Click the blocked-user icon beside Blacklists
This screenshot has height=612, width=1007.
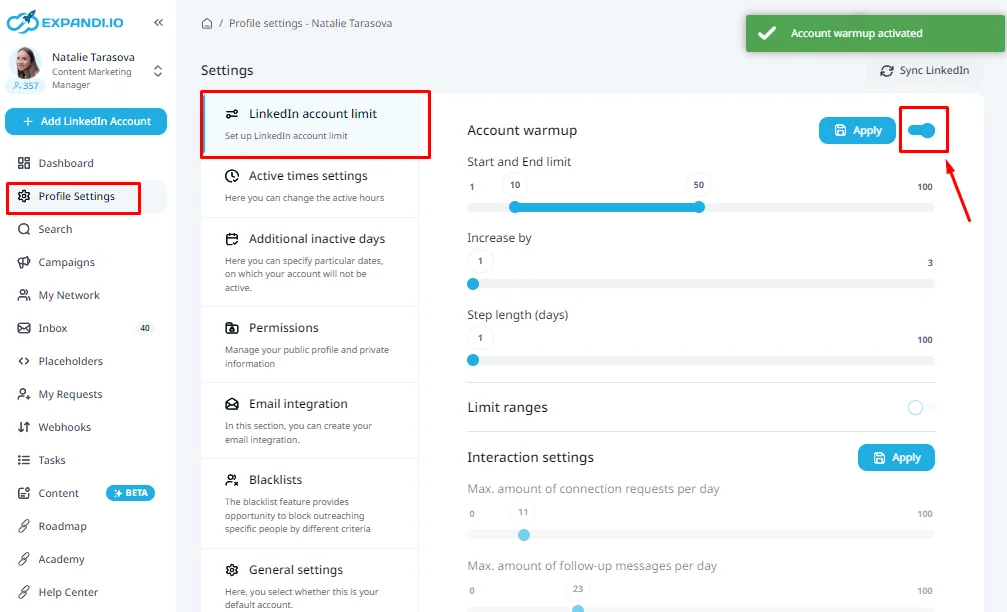click(x=232, y=480)
